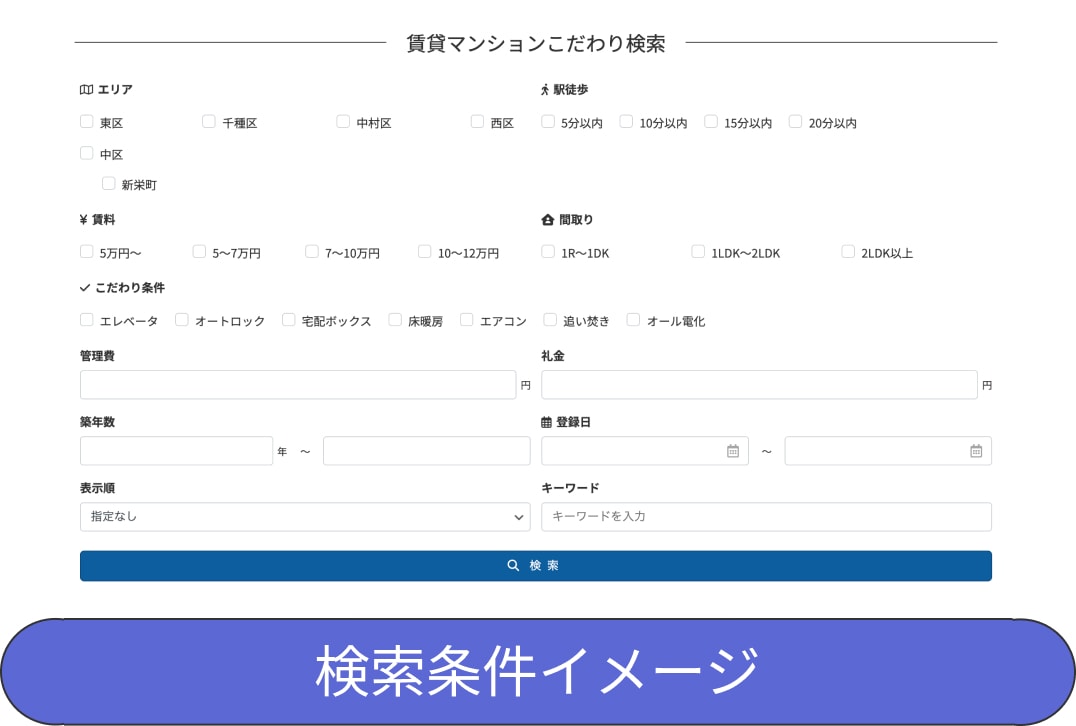Focus the 築年数 starting year field
The width and height of the screenshot is (1076, 726).
[176, 451]
